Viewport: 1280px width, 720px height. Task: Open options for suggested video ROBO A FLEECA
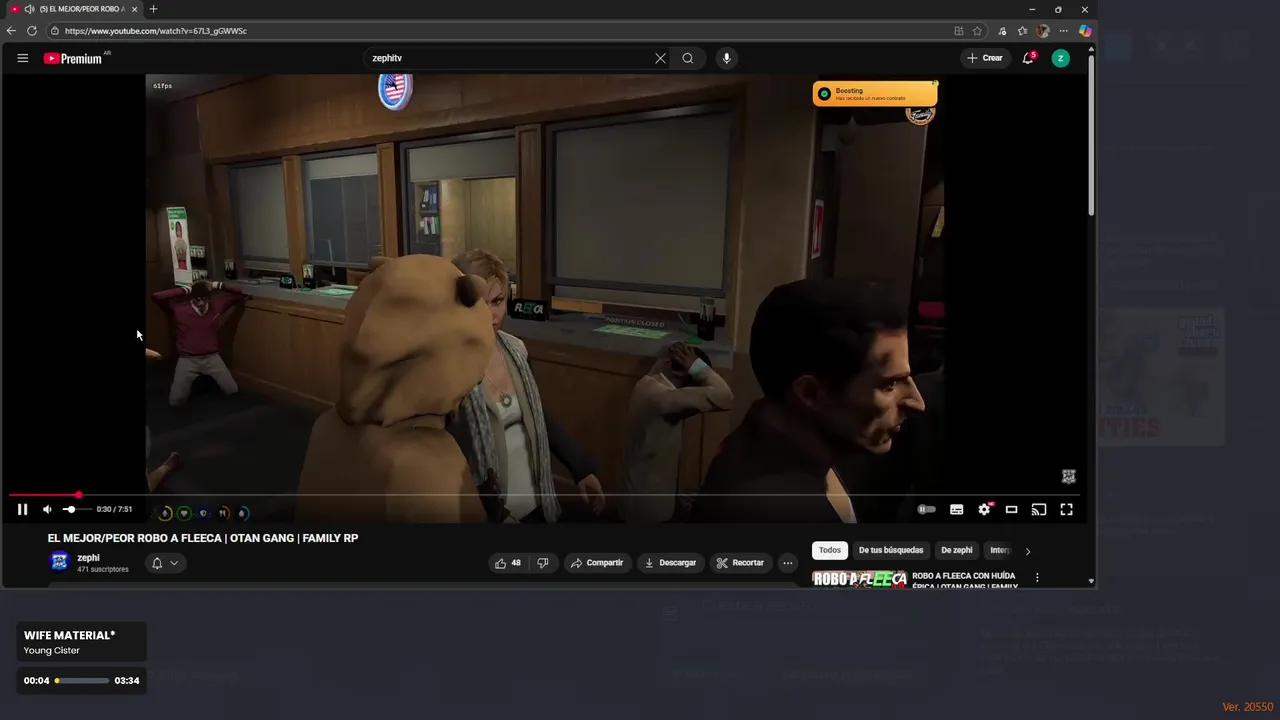pos(1037,578)
